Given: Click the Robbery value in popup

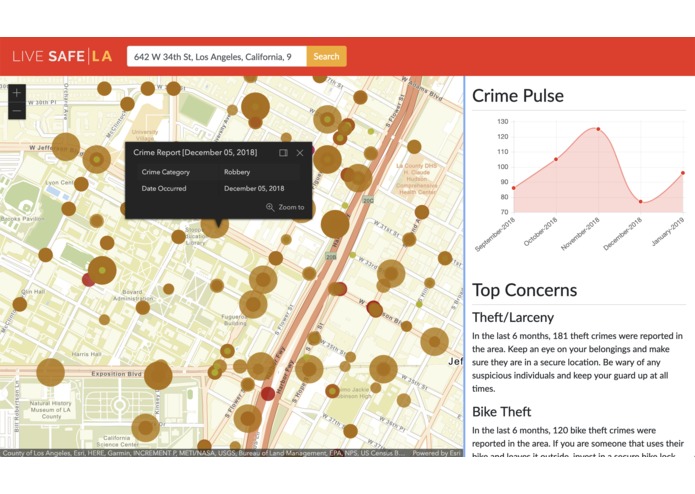Looking at the screenshot, I should 237,172.
